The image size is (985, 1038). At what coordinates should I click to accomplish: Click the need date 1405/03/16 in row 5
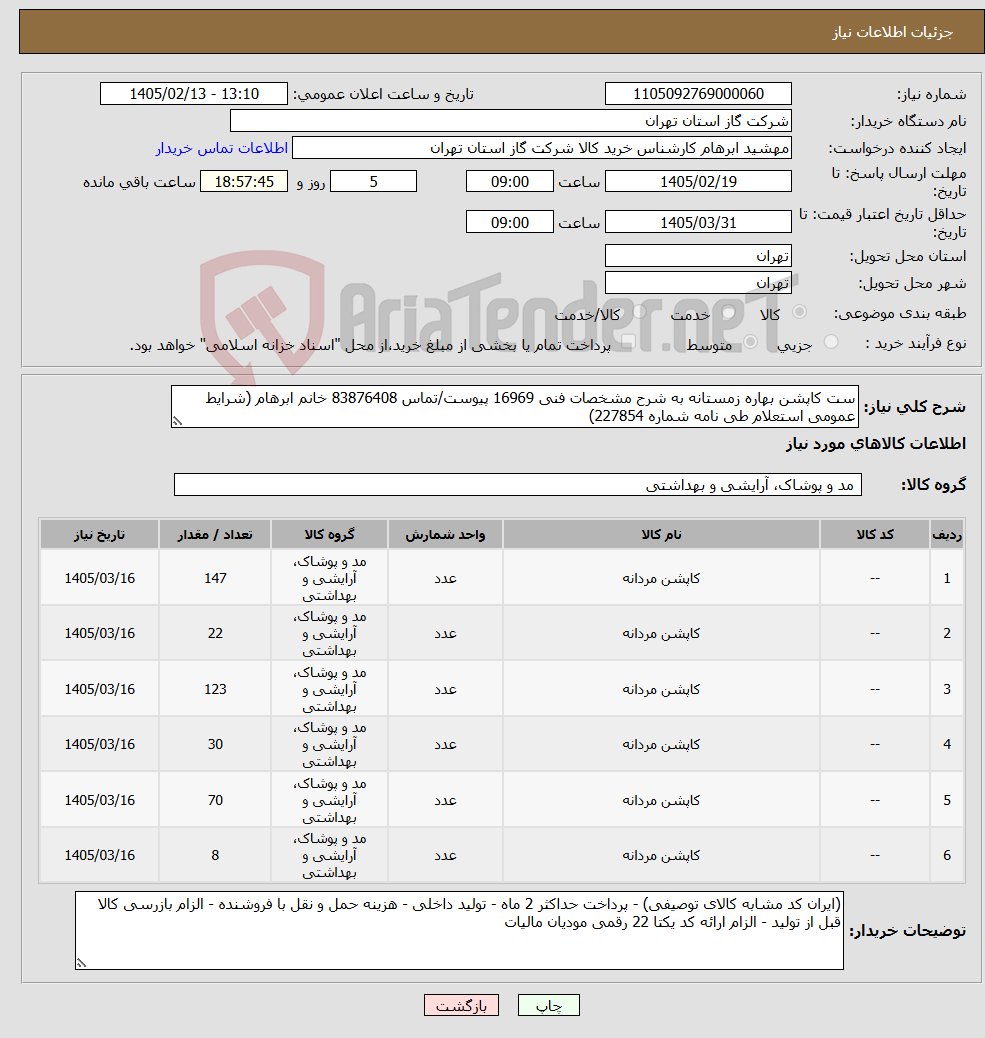pyautogui.click(x=99, y=800)
